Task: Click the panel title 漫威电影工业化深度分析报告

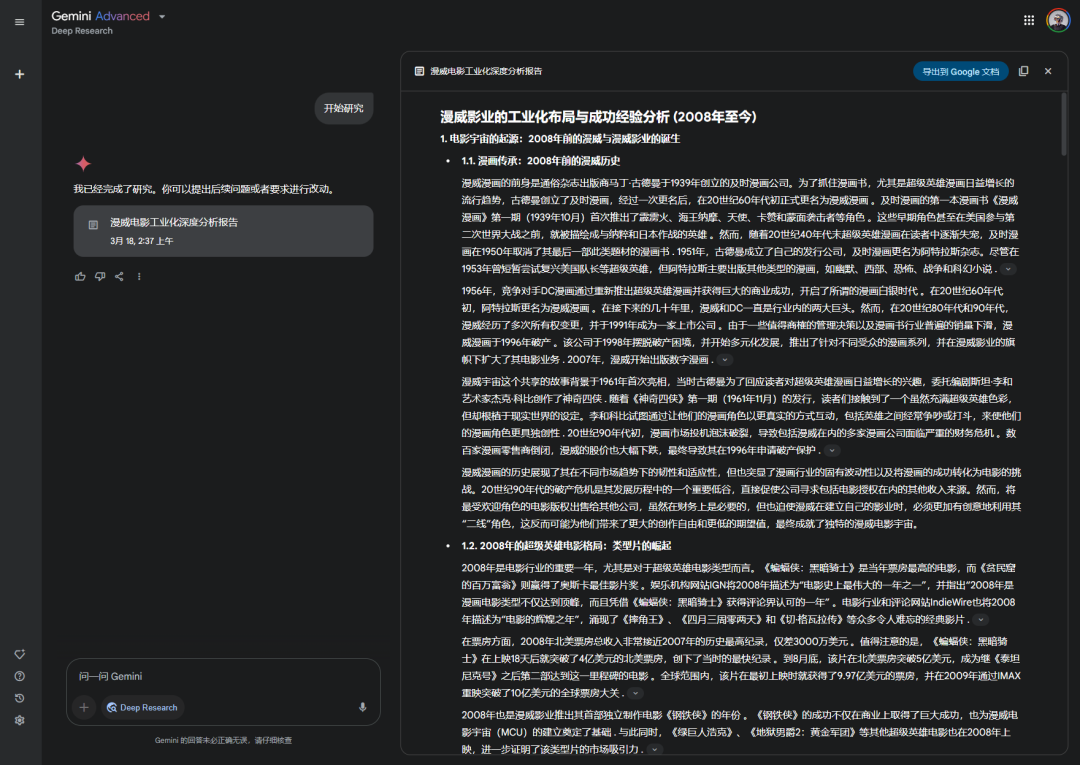Action: point(486,71)
